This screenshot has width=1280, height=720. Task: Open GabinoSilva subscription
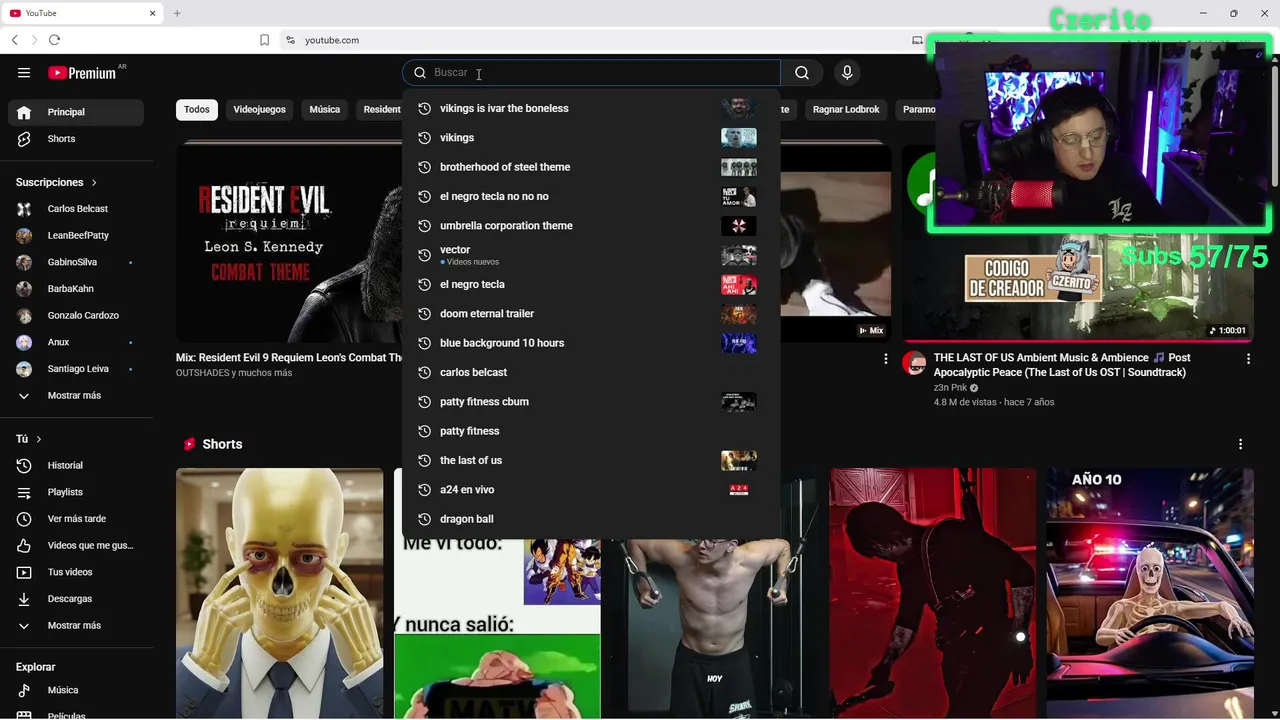coord(76,262)
